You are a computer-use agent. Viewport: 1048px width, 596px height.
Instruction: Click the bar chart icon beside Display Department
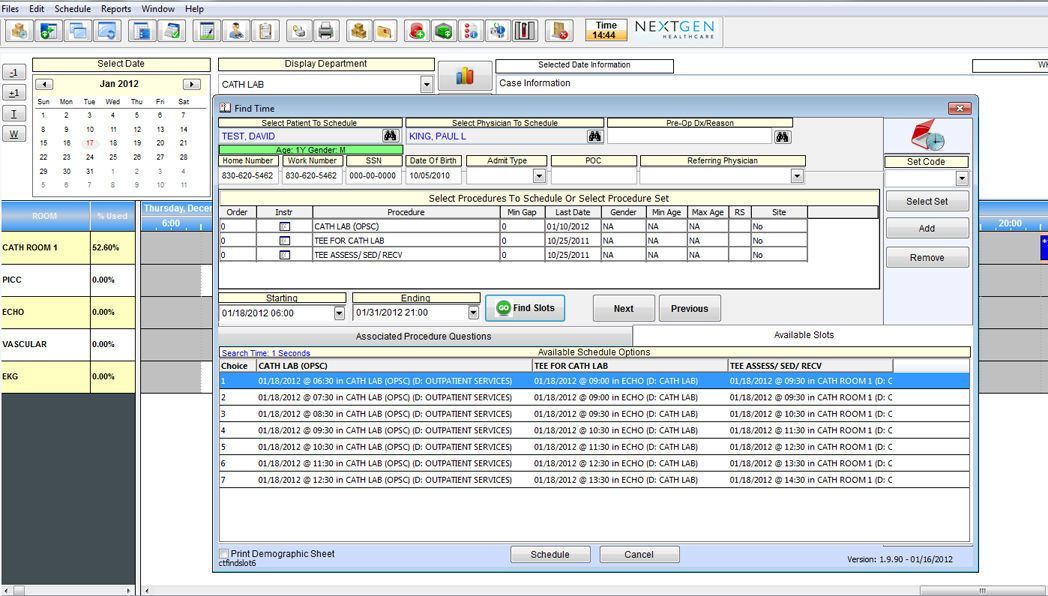464,77
